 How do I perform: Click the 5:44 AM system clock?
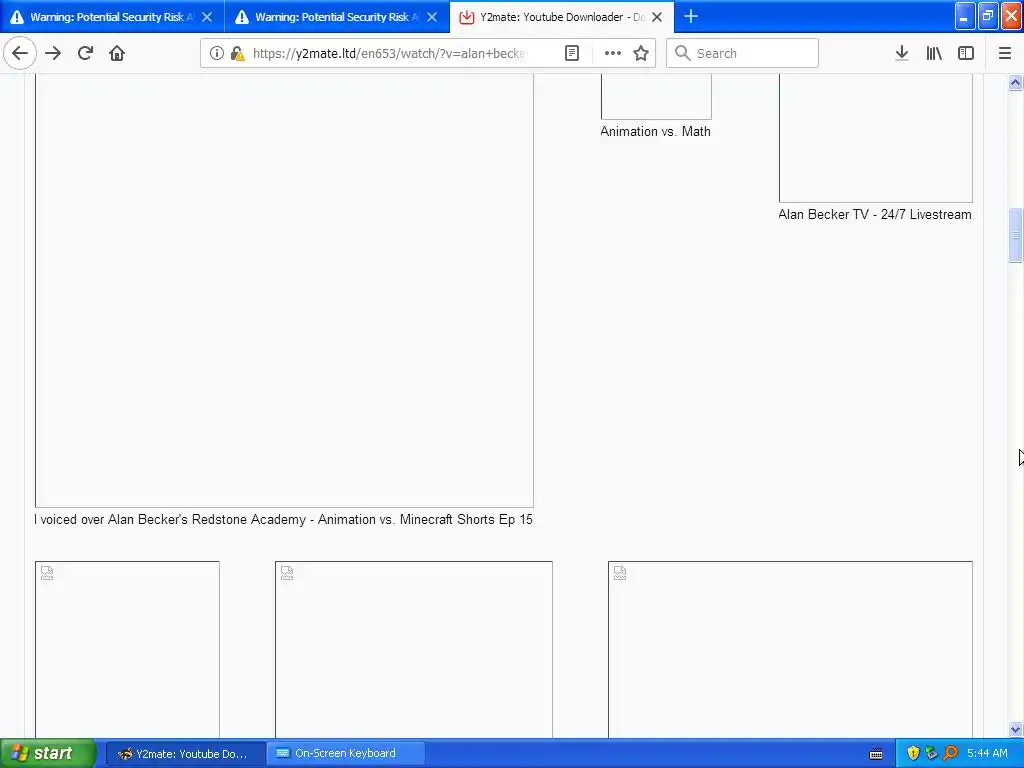coord(987,754)
